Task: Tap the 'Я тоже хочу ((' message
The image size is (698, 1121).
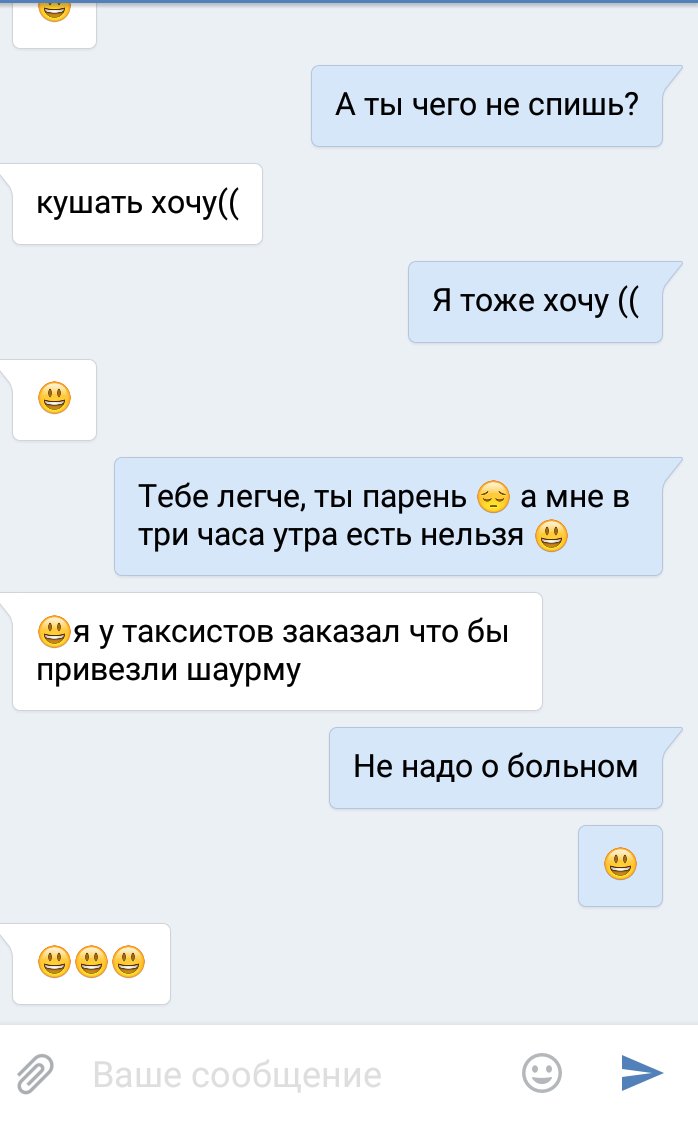Action: [x=536, y=302]
